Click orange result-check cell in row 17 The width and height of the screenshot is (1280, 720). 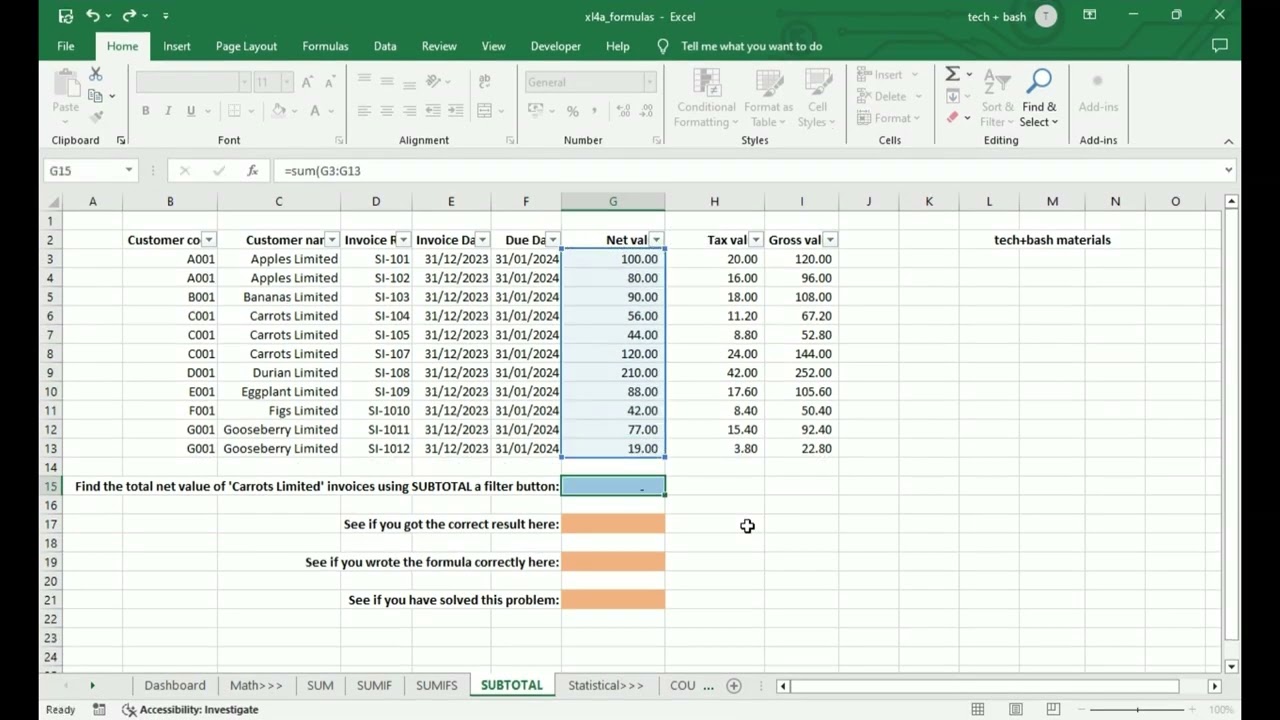(613, 524)
